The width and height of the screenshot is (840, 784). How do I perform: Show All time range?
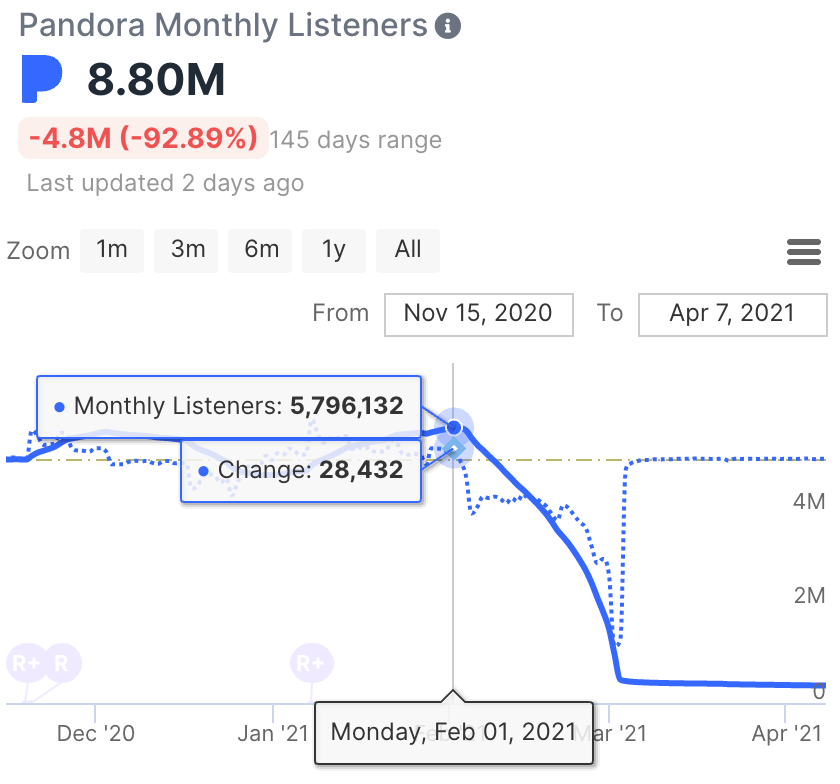[408, 250]
